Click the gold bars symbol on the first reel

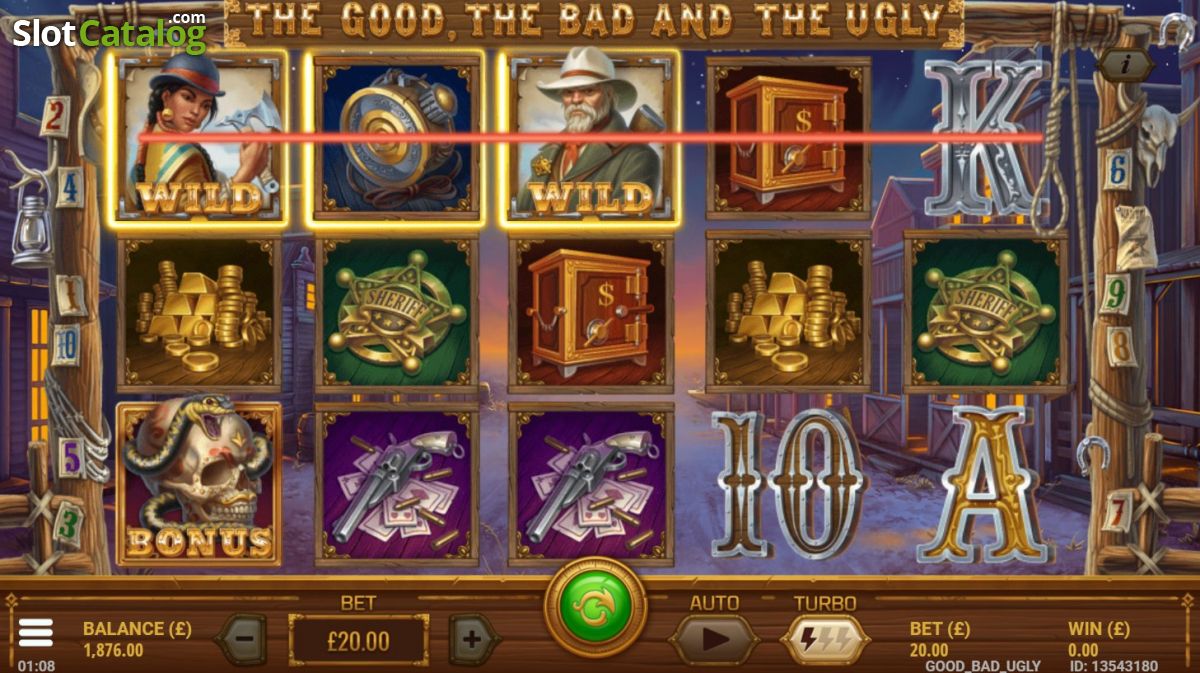click(x=199, y=311)
